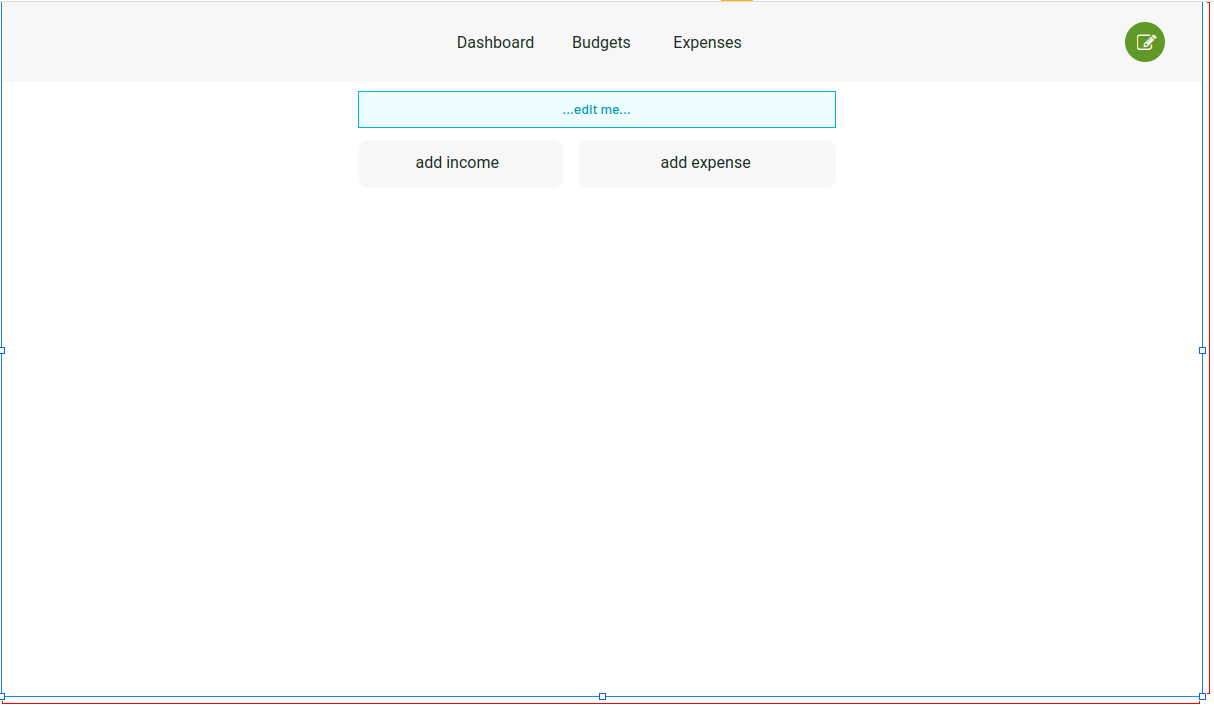1214x707 pixels.
Task: Click the right-edge selection handle
Action: coord(1200,350)
